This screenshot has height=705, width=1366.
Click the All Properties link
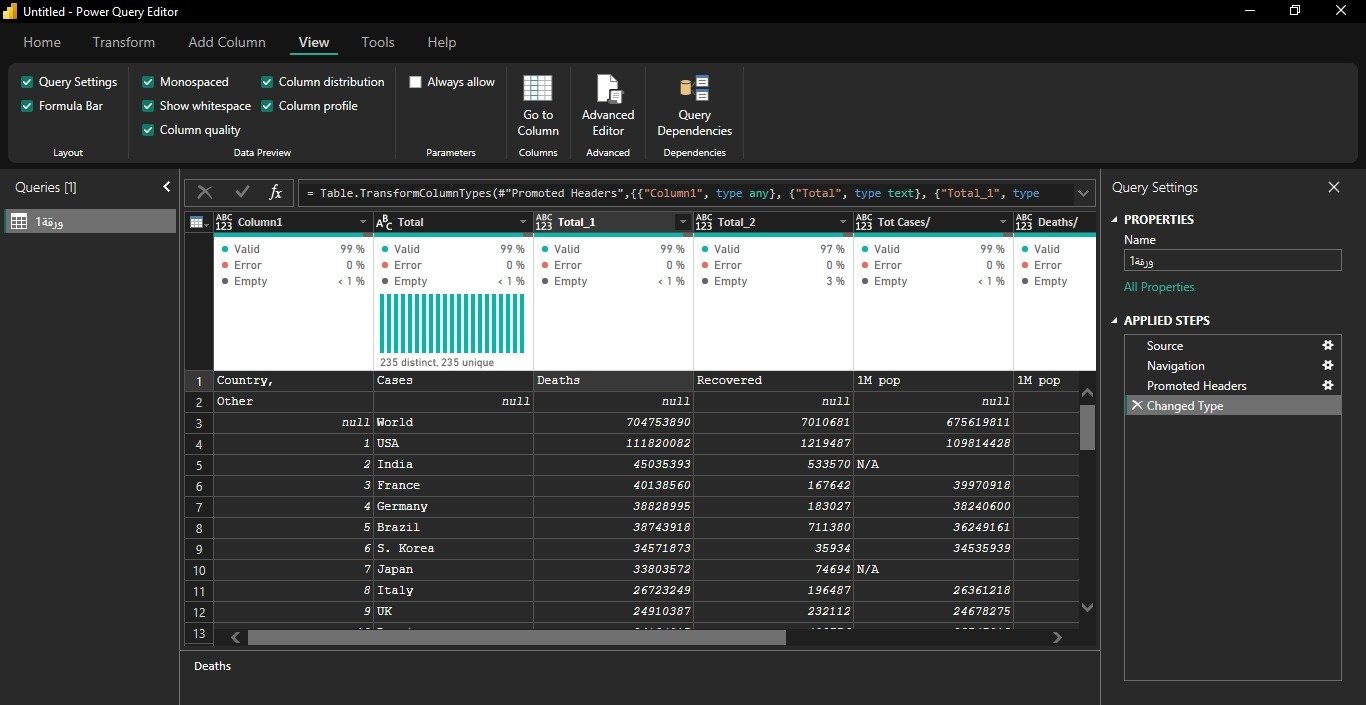tap(1159, 287)
